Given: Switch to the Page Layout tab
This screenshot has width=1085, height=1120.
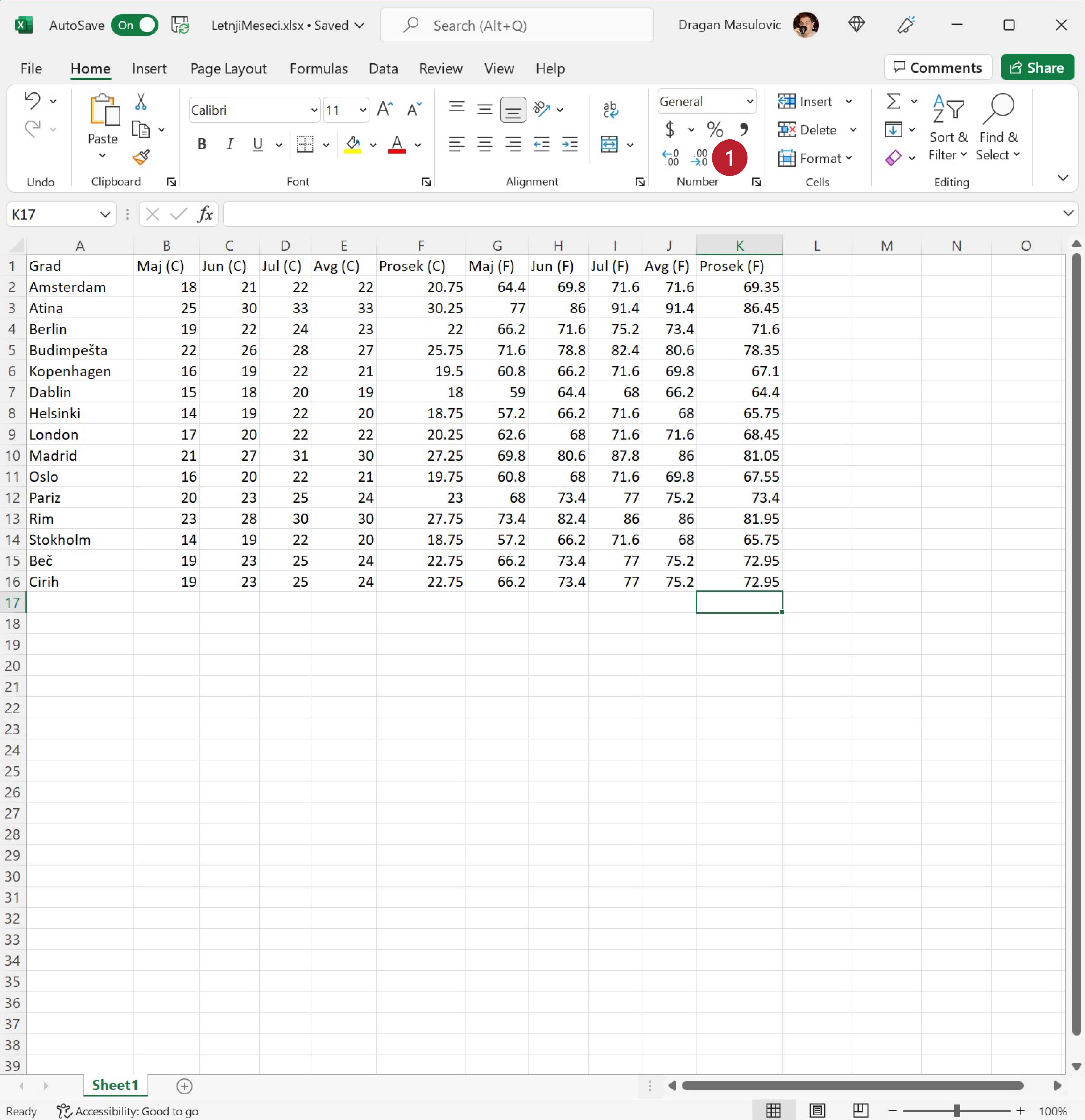Looking at the screenshot, I should (x=228, y=68).
